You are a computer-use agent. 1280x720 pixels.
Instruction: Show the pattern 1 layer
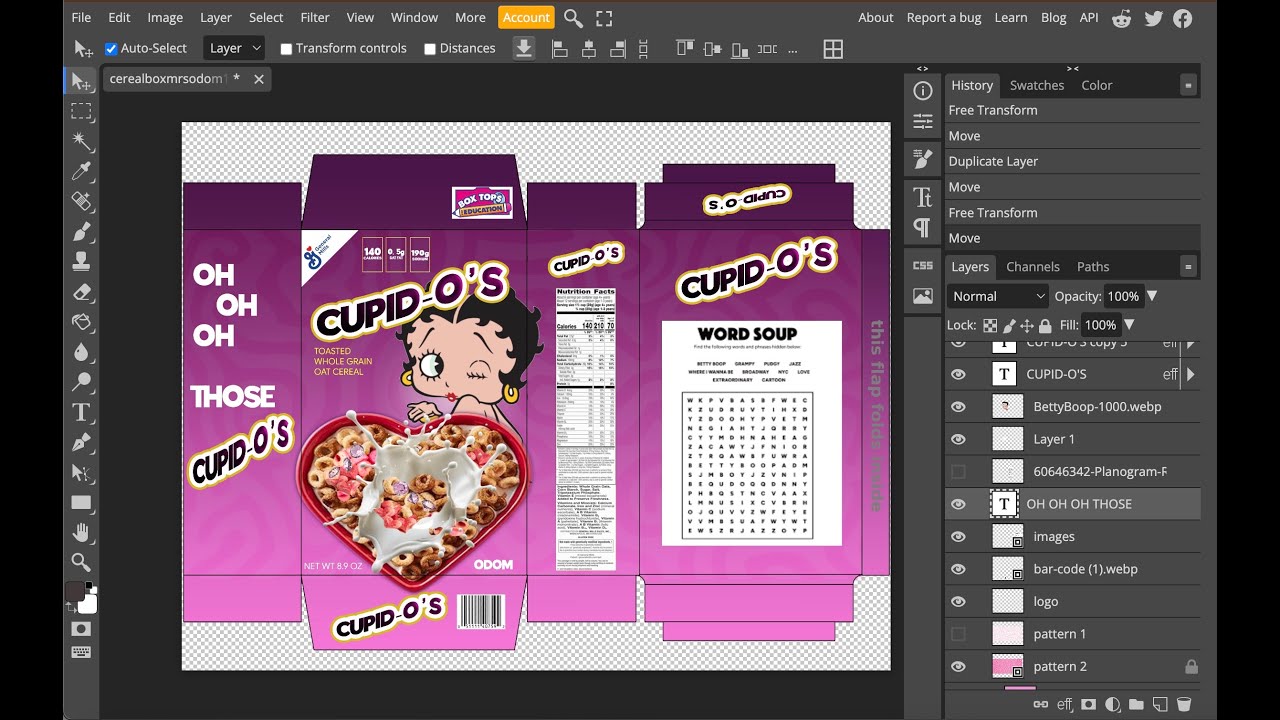click(x=958, y=634)
